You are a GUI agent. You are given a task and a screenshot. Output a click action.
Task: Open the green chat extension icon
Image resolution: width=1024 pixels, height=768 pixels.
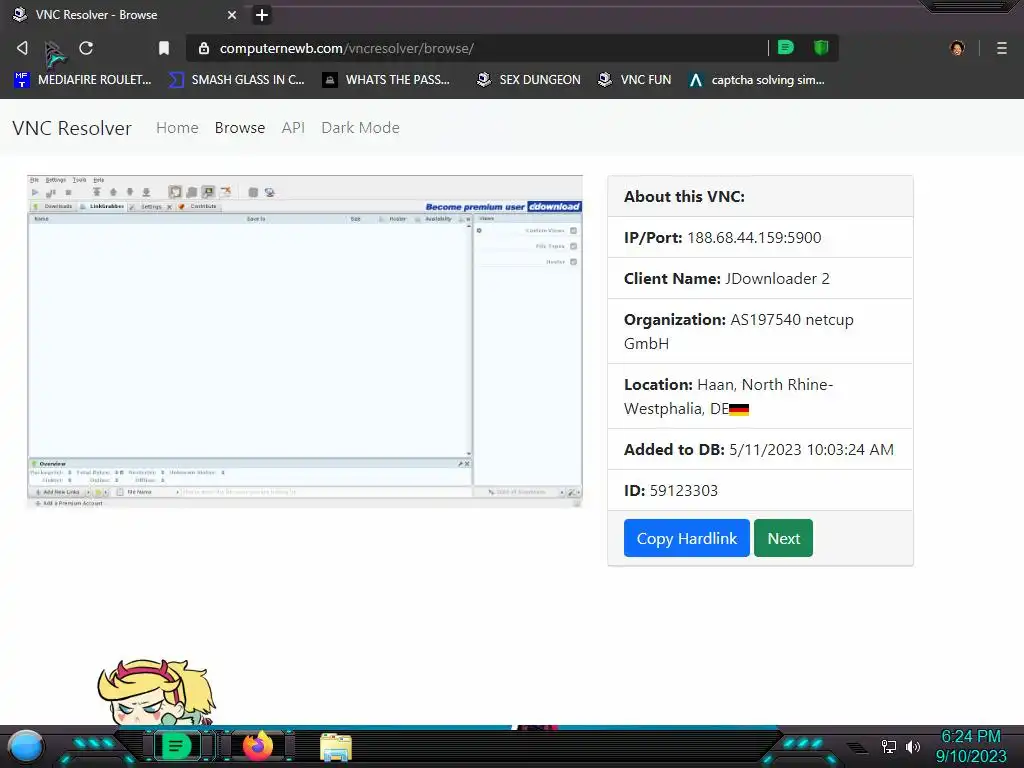786,48
